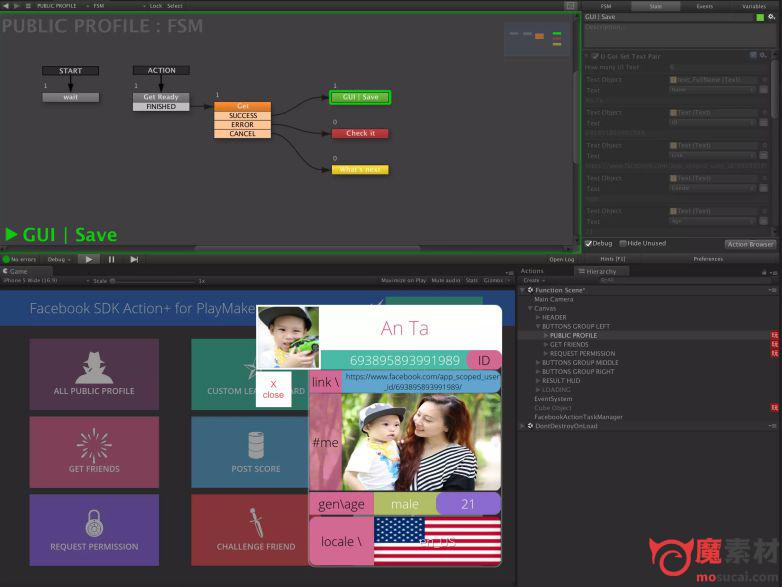Click the profile avatar photo of An Ta

coord(288,337)
